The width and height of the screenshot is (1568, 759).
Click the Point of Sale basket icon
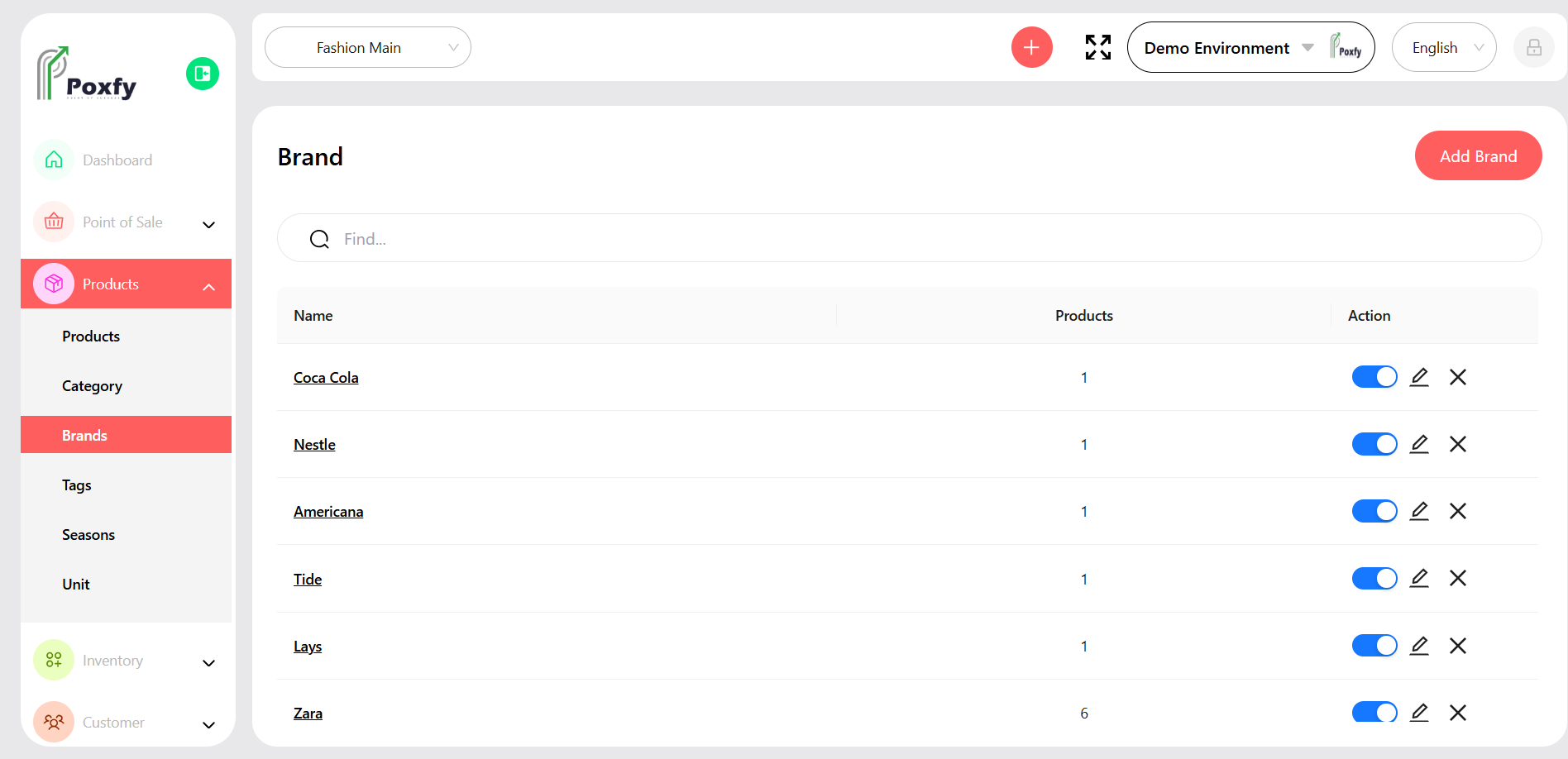(x=54, y=222)
